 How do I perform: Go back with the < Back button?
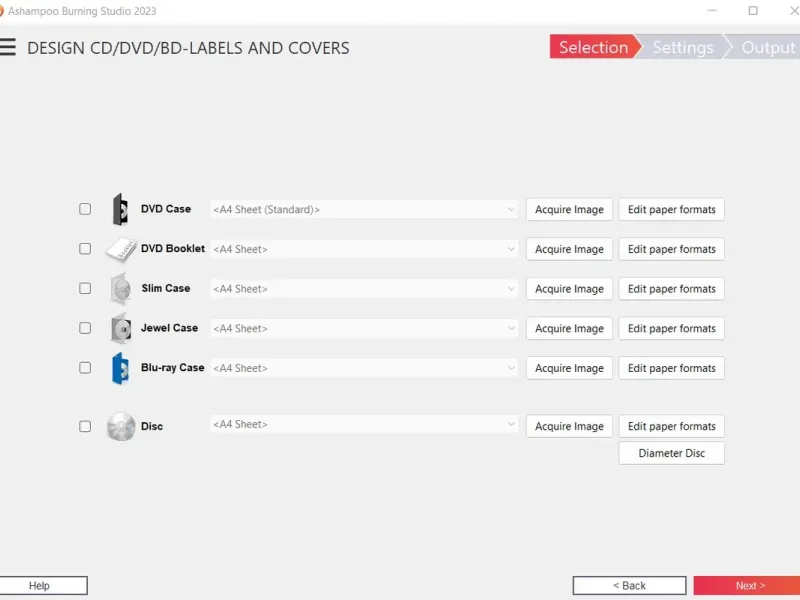pos(630,586)
